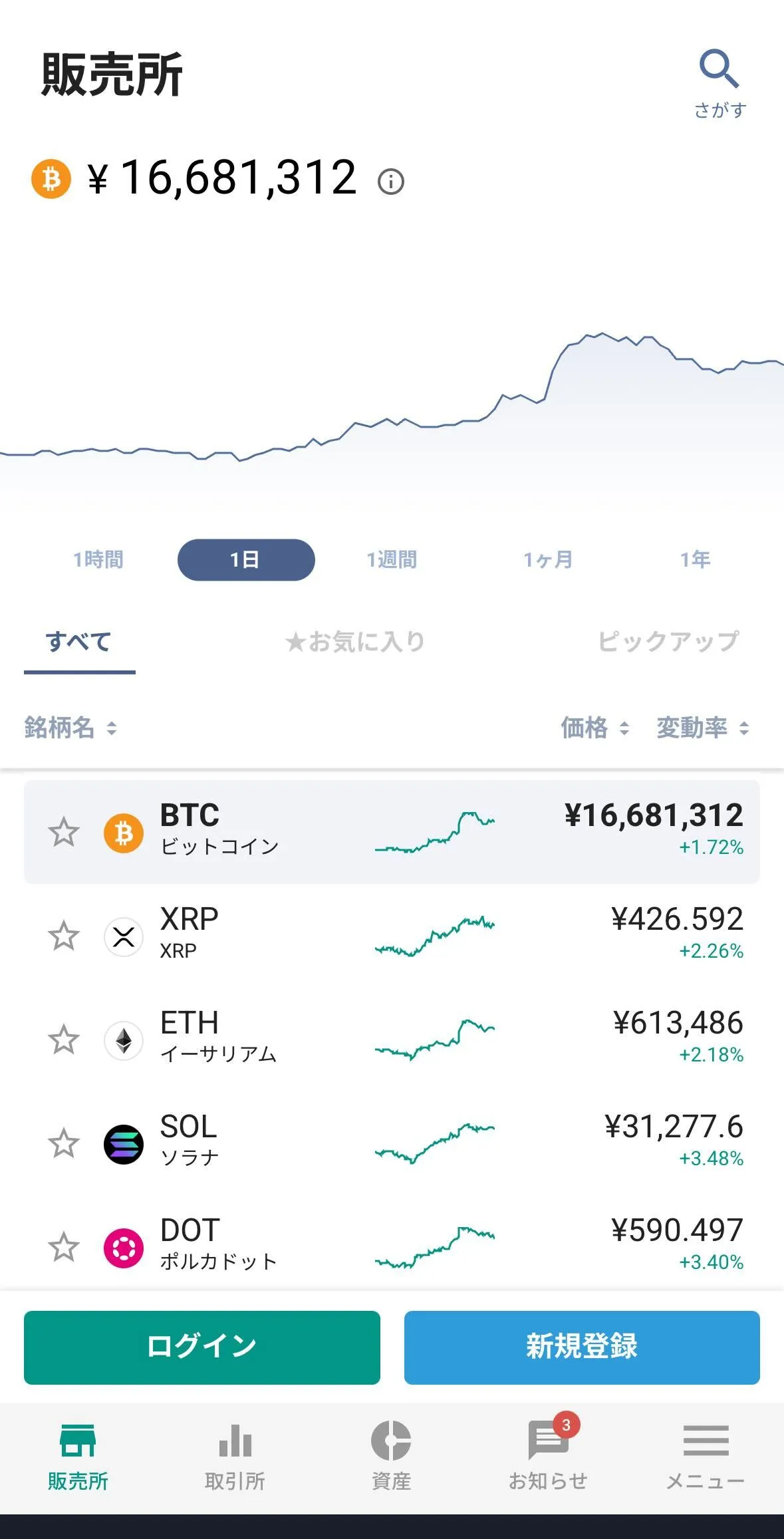Open お知らせ notifications with badge
784x1539 pixels.
tap(548, 1441)
